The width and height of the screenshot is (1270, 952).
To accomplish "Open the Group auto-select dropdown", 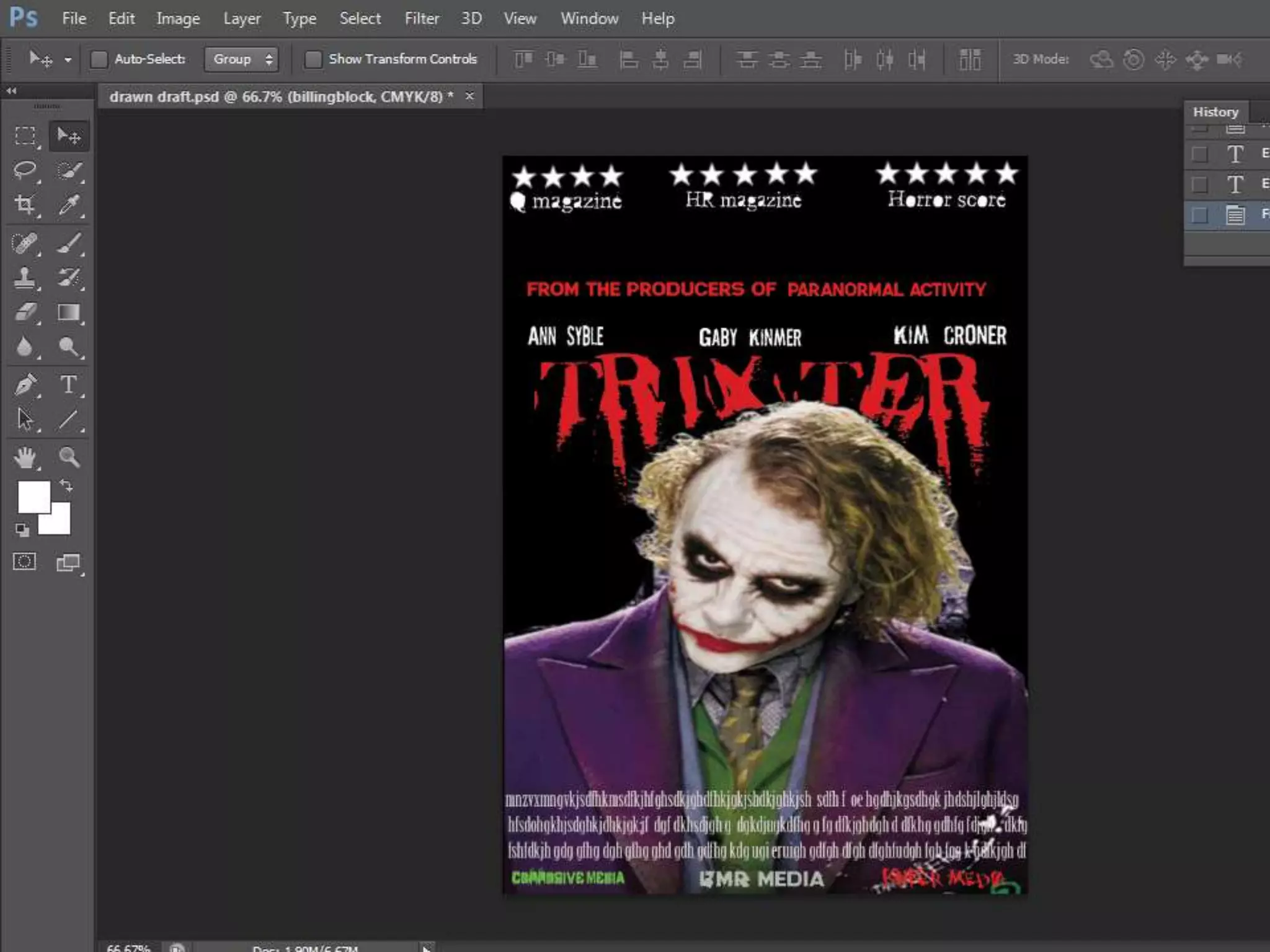I will point(241,59).
